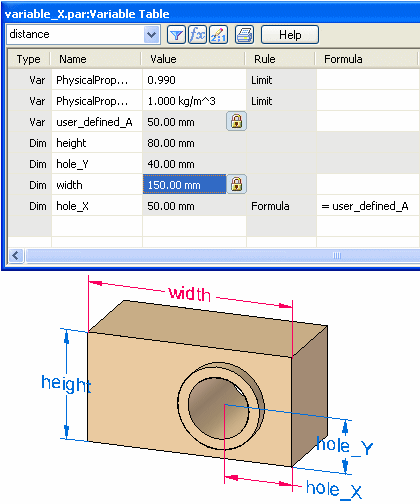Select the highlighted 150.00 mm width value
The image size is (420, 504).
[x=184, y=184]
